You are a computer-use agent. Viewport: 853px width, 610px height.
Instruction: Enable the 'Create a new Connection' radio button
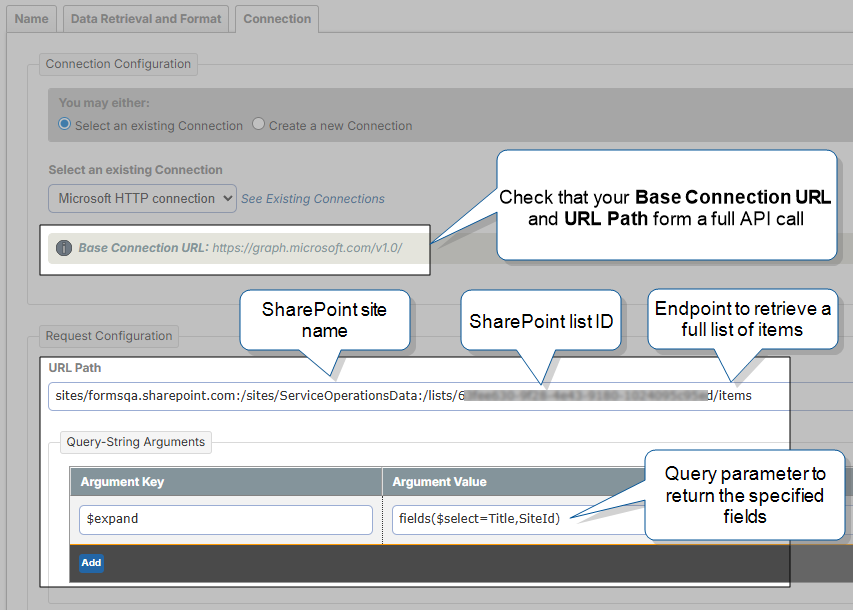259,125
